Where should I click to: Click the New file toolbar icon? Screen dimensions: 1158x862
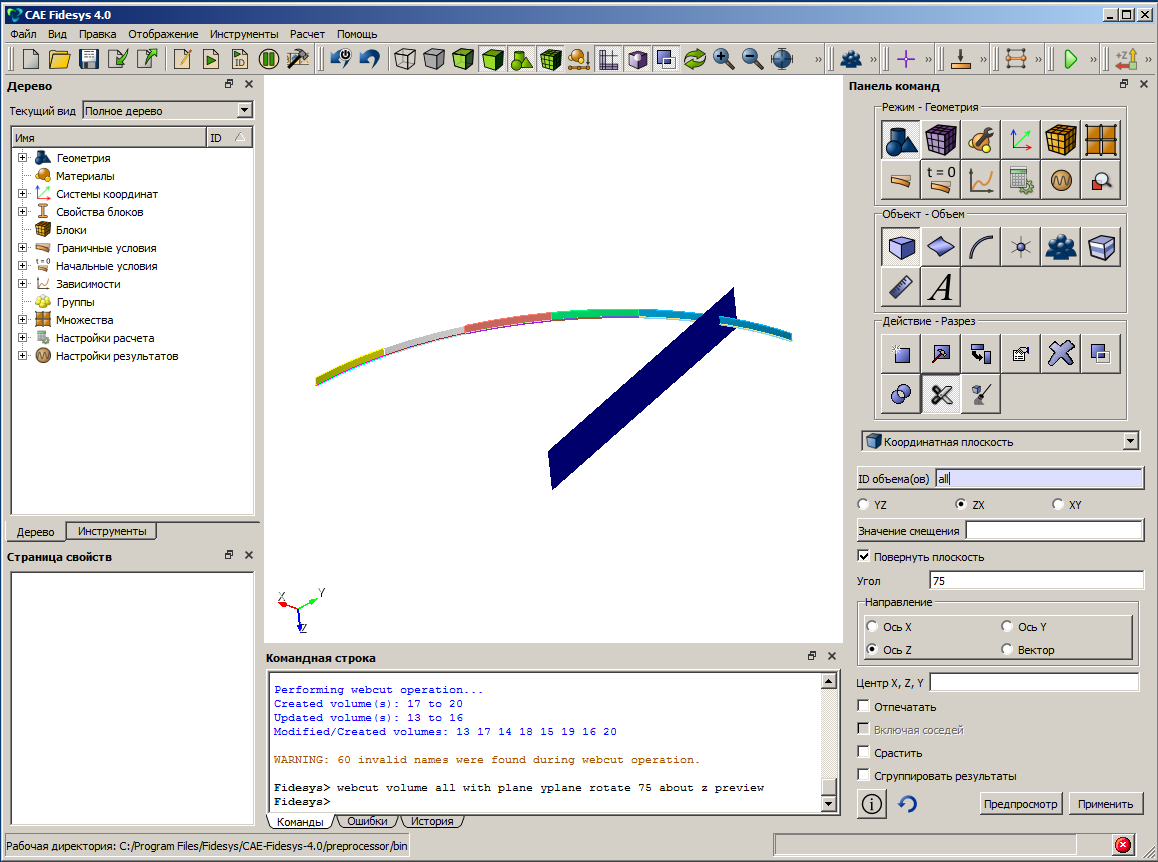pos(31,59)
